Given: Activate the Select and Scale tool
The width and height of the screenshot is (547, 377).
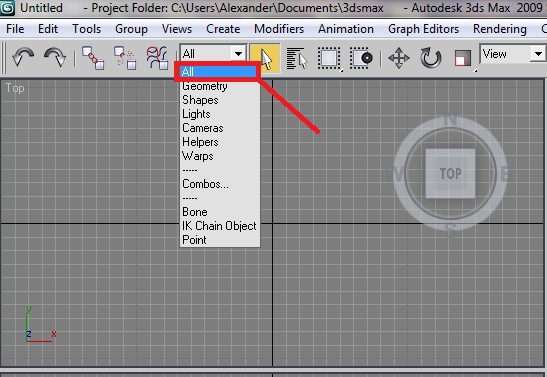Looking at the screenshot, I should pos(463,58).
